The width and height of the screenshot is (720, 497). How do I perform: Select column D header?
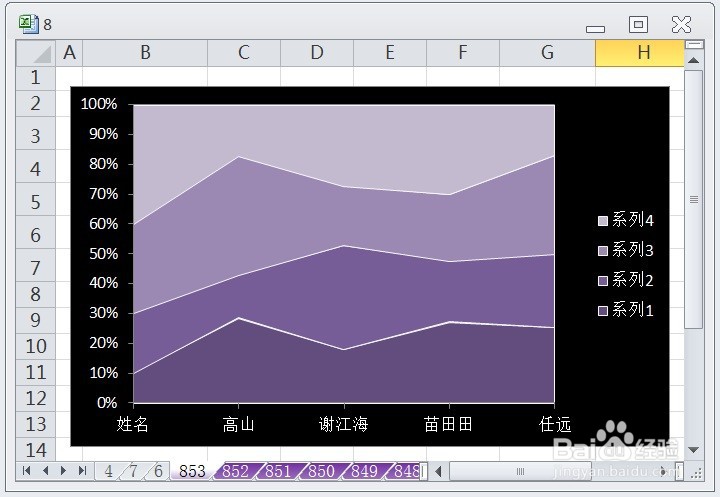pyautogui.click(x=317, y=53)
